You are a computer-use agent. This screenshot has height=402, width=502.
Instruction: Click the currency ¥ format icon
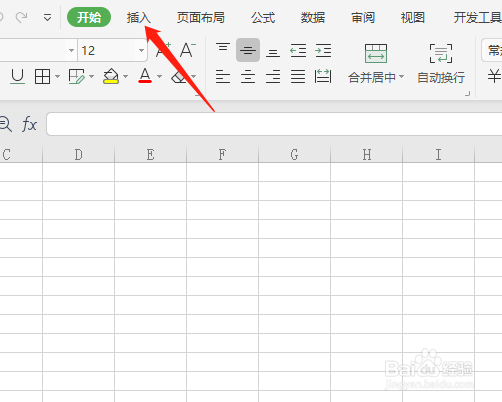[x=494, y=76]
